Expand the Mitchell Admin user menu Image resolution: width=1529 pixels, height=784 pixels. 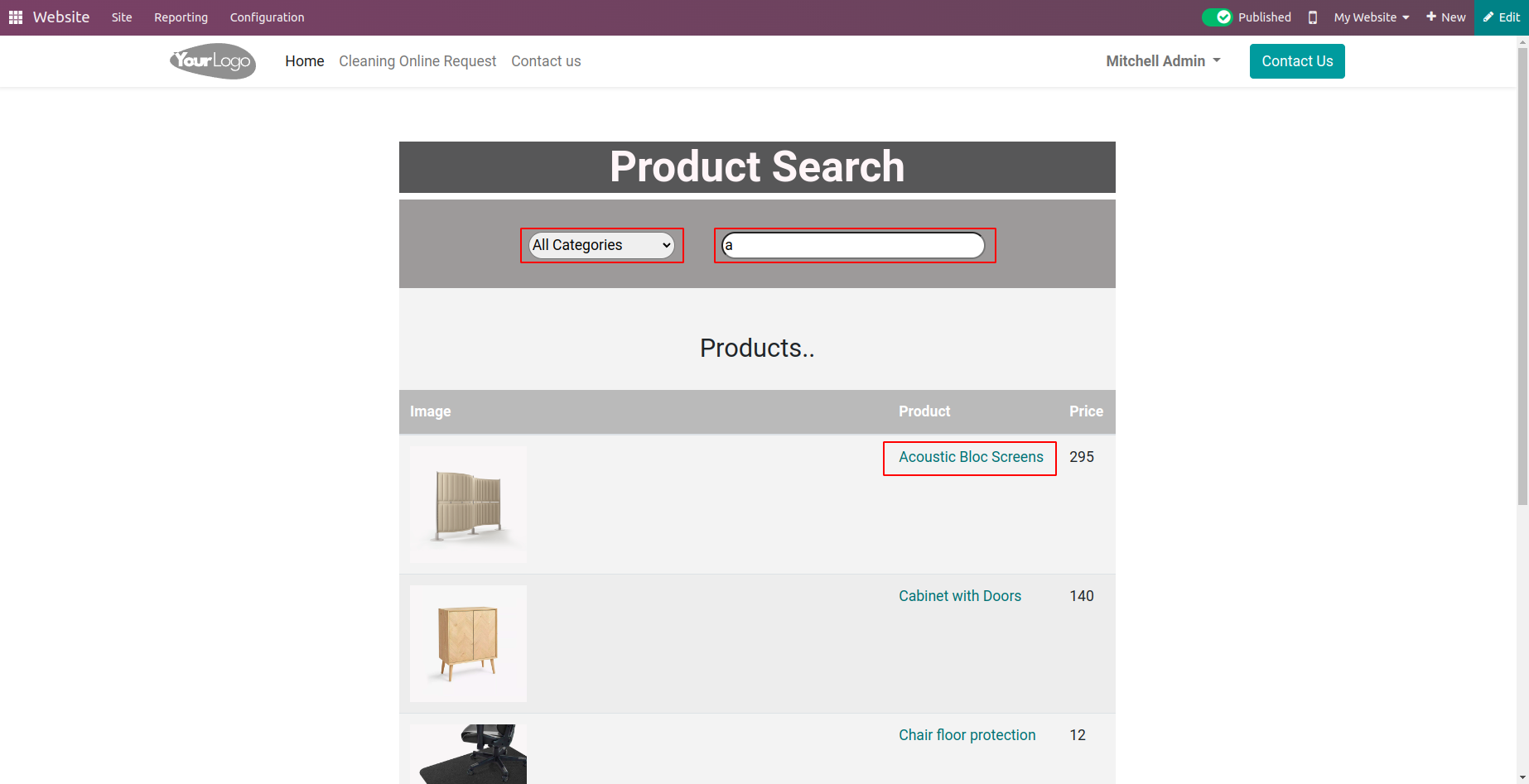coord(1164,61)
